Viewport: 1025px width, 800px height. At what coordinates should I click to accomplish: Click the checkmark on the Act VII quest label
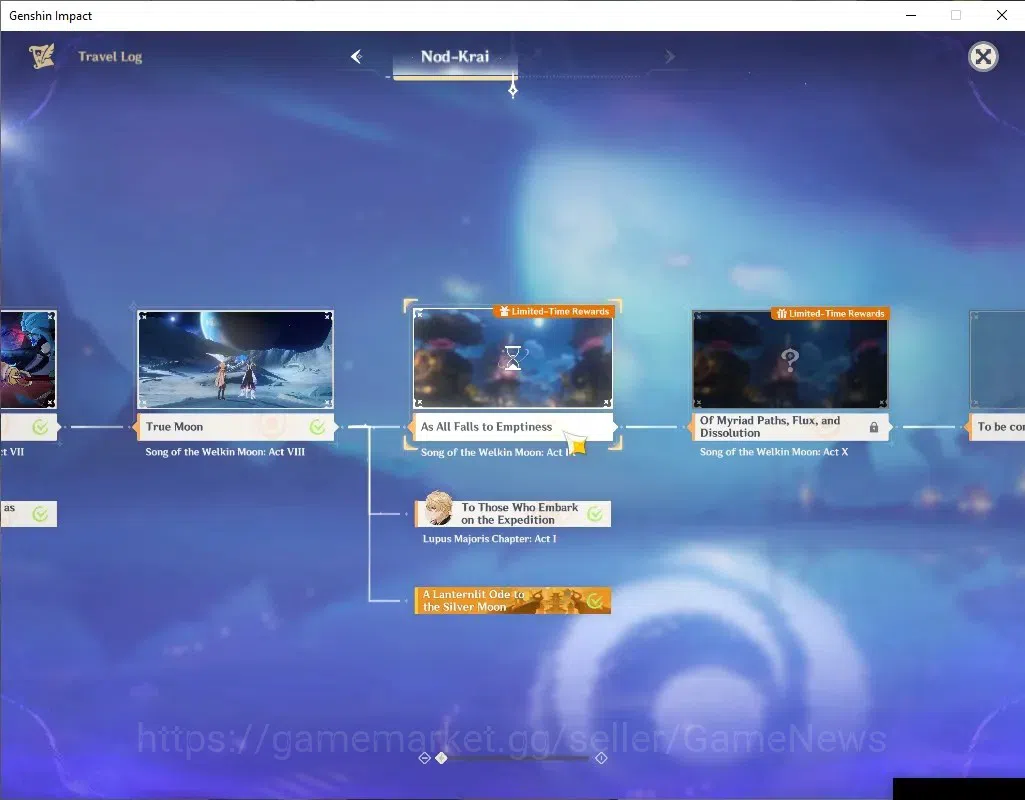(40, 427)
